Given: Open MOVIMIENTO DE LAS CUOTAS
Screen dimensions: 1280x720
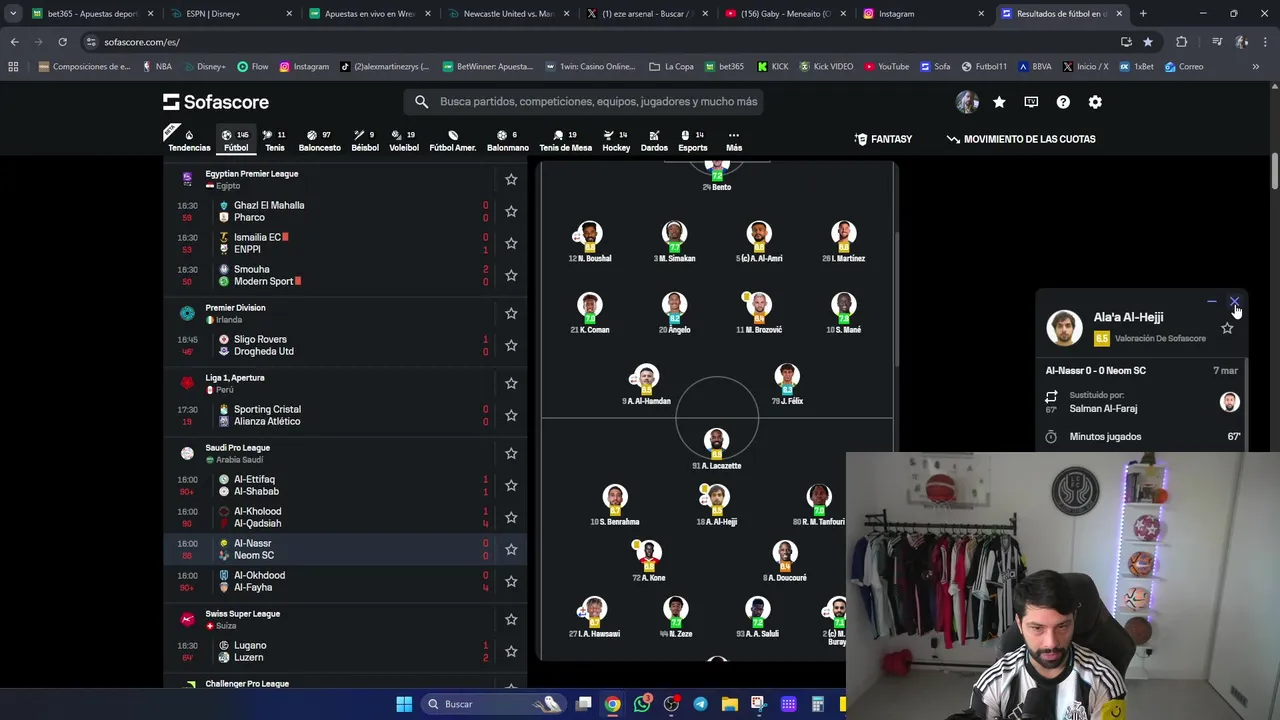Looking at the screenshot, I should coord(1021,139).
